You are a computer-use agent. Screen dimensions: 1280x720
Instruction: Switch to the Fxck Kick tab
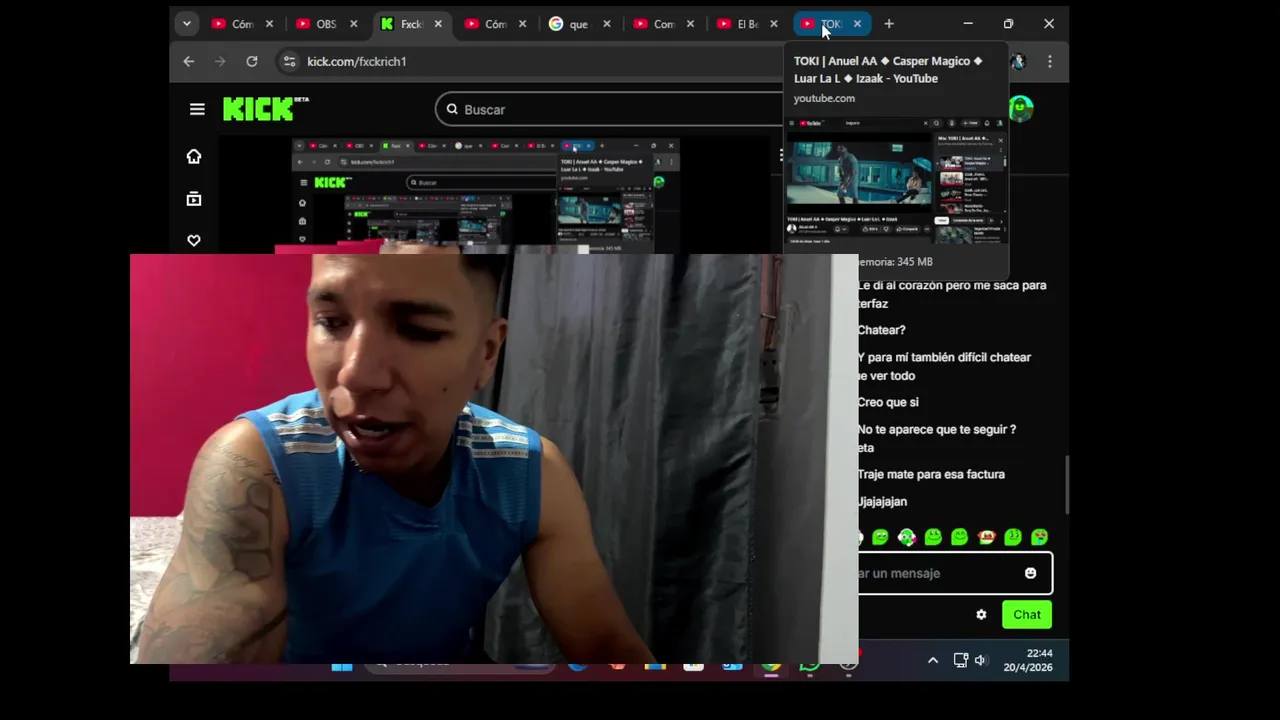click(x=411, y=24)
